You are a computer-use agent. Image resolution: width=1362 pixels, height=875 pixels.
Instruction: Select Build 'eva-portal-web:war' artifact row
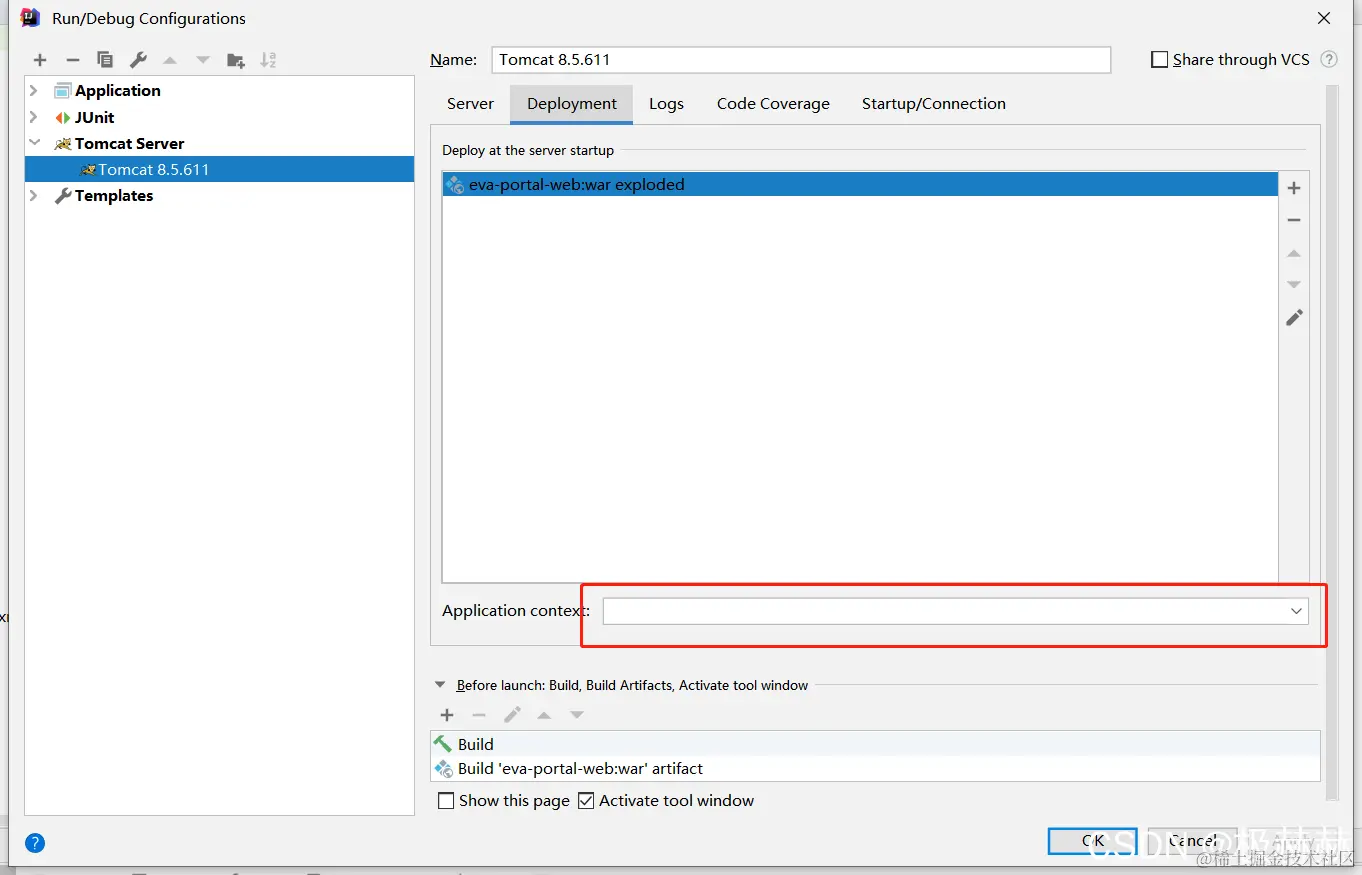pyautogui.click(x=875, y=769)
